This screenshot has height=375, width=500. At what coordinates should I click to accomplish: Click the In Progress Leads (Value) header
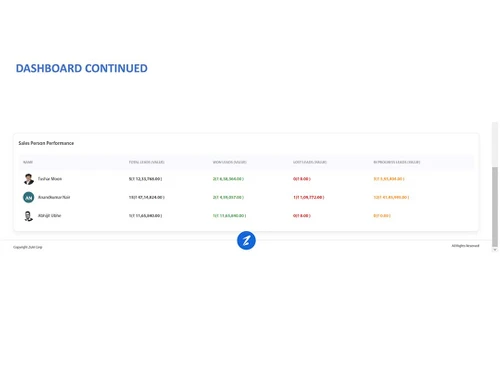pos(397,162)
